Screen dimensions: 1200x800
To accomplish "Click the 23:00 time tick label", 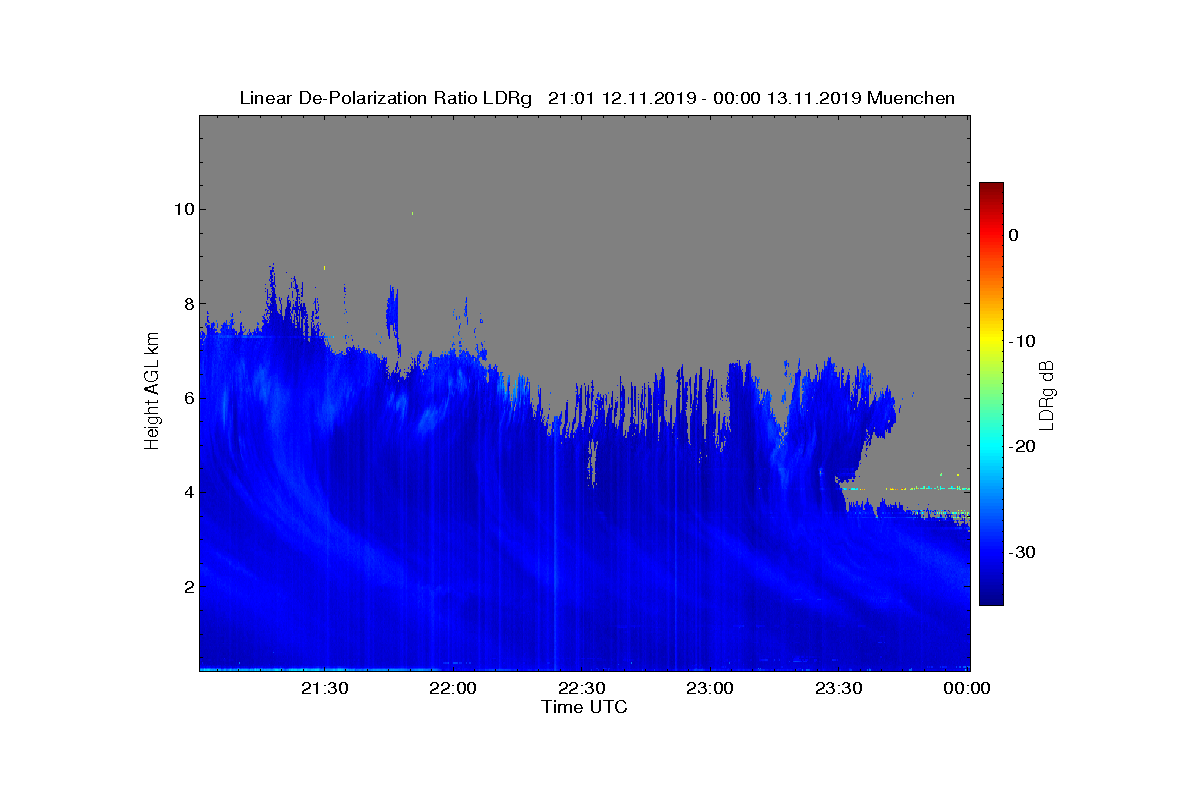I will point(712,689).
